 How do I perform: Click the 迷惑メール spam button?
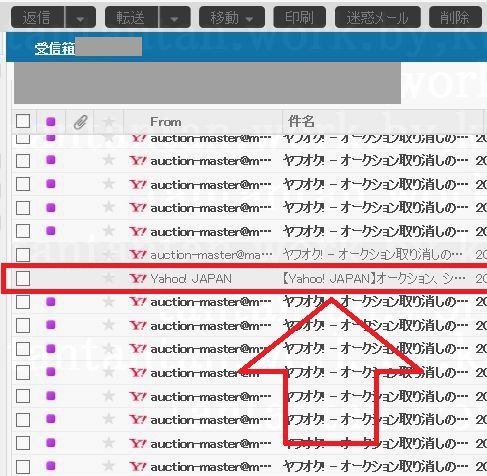pos(378,17)
